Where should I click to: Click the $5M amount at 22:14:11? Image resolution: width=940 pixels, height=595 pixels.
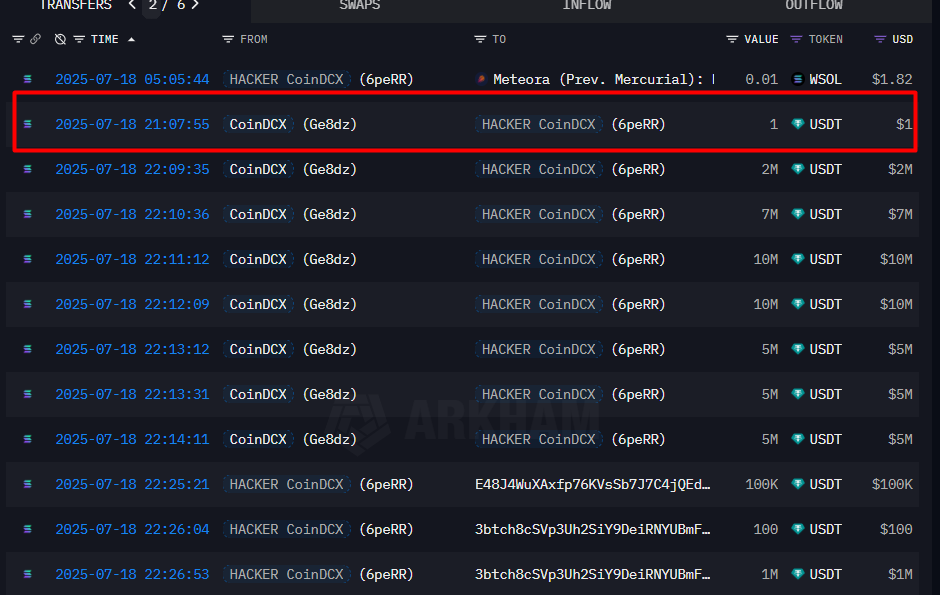tap(900, 439)
